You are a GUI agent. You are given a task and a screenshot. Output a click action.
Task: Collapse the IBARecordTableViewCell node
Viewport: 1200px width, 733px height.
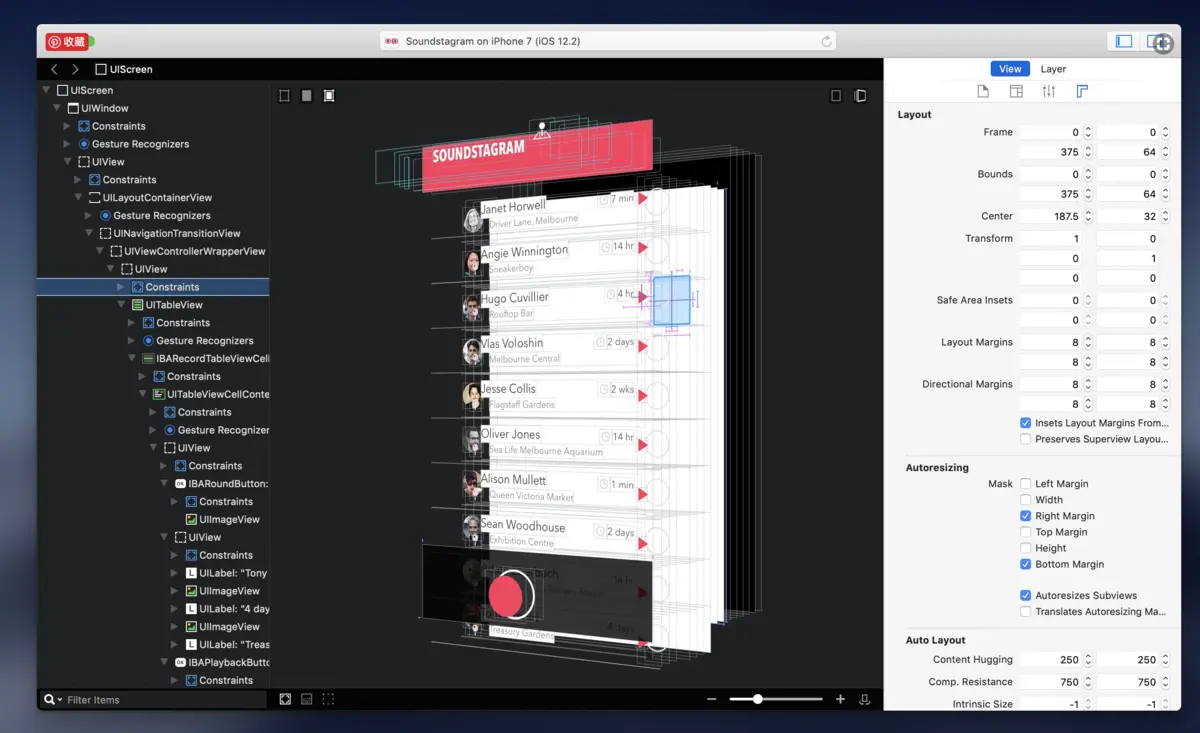[x=132, y=358]
